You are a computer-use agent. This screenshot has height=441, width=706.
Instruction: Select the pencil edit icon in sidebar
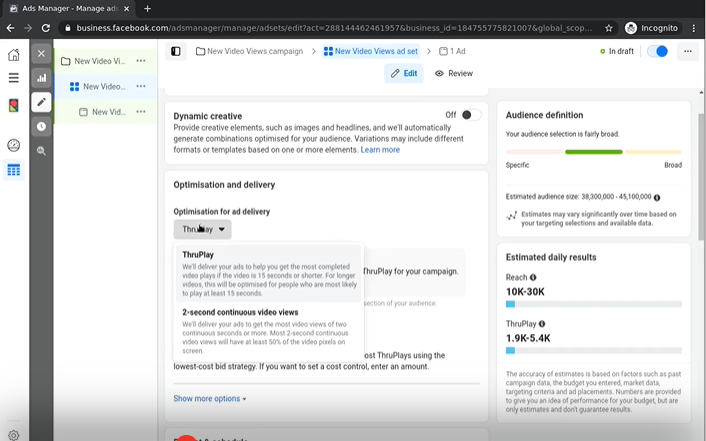click(x=41, y=102)
